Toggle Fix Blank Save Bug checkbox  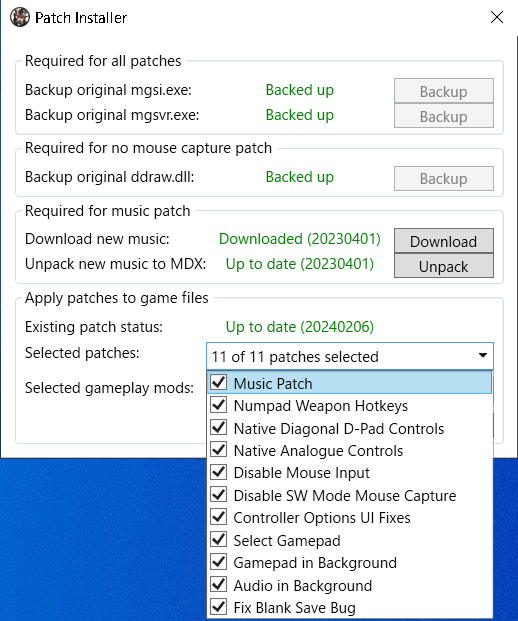(x=219, y=607)
